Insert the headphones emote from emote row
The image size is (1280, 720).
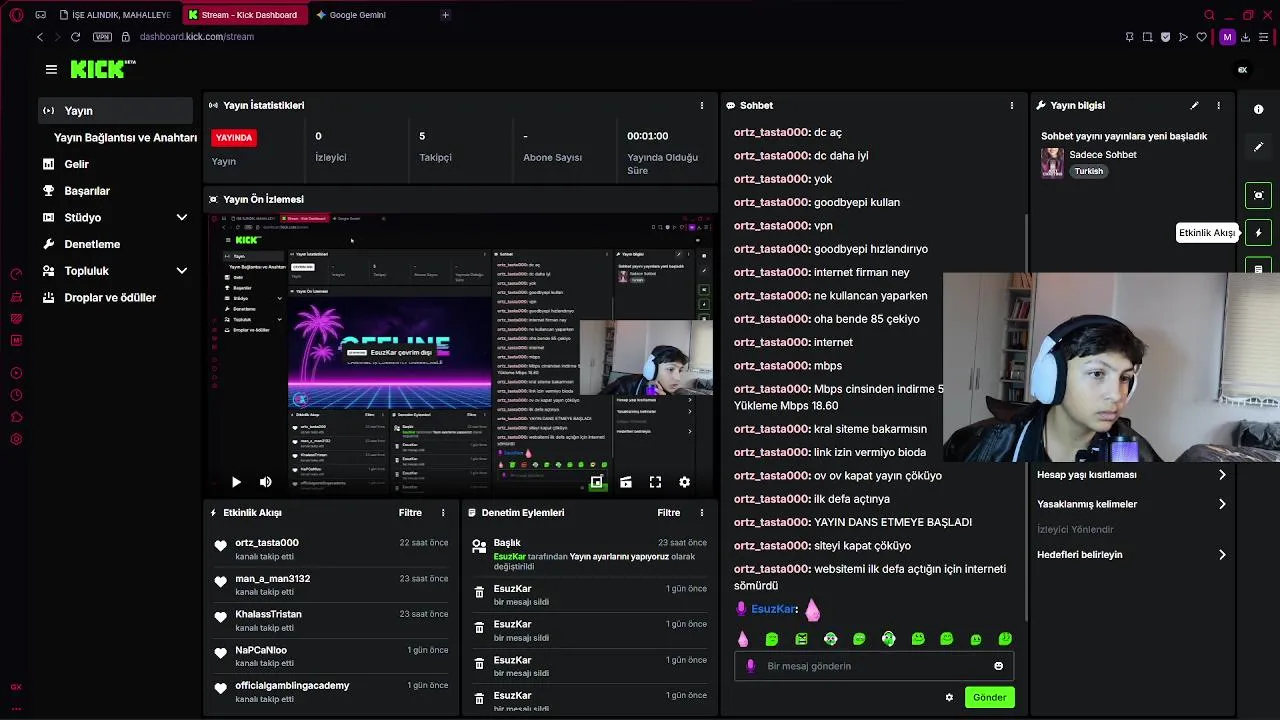(889, 639)
